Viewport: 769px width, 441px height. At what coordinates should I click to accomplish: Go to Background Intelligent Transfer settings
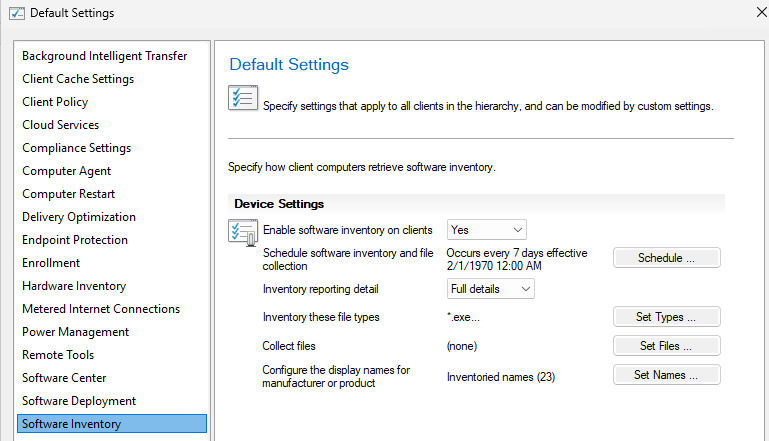click(x=104, y=56)
